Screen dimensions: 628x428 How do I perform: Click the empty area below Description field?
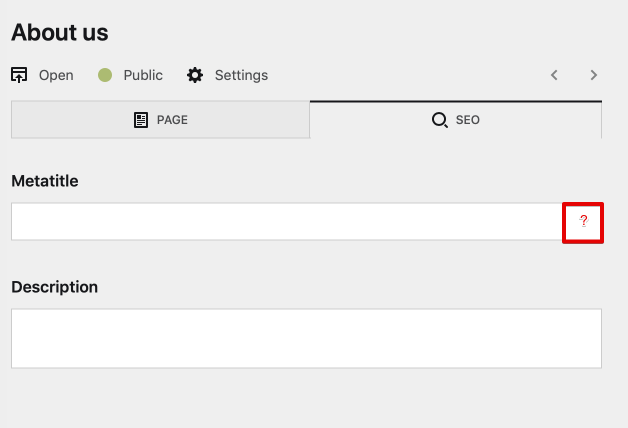click(306, 398)
